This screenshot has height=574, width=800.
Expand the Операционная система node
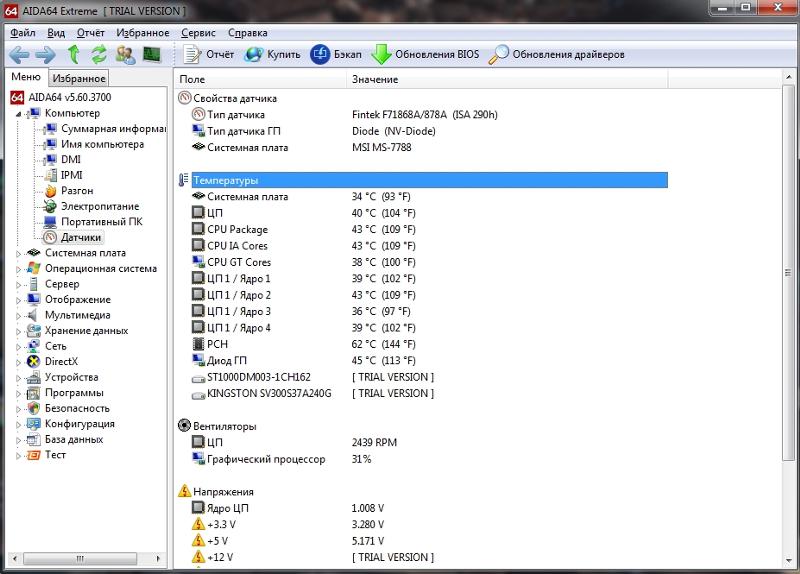(x=18, y=269)
